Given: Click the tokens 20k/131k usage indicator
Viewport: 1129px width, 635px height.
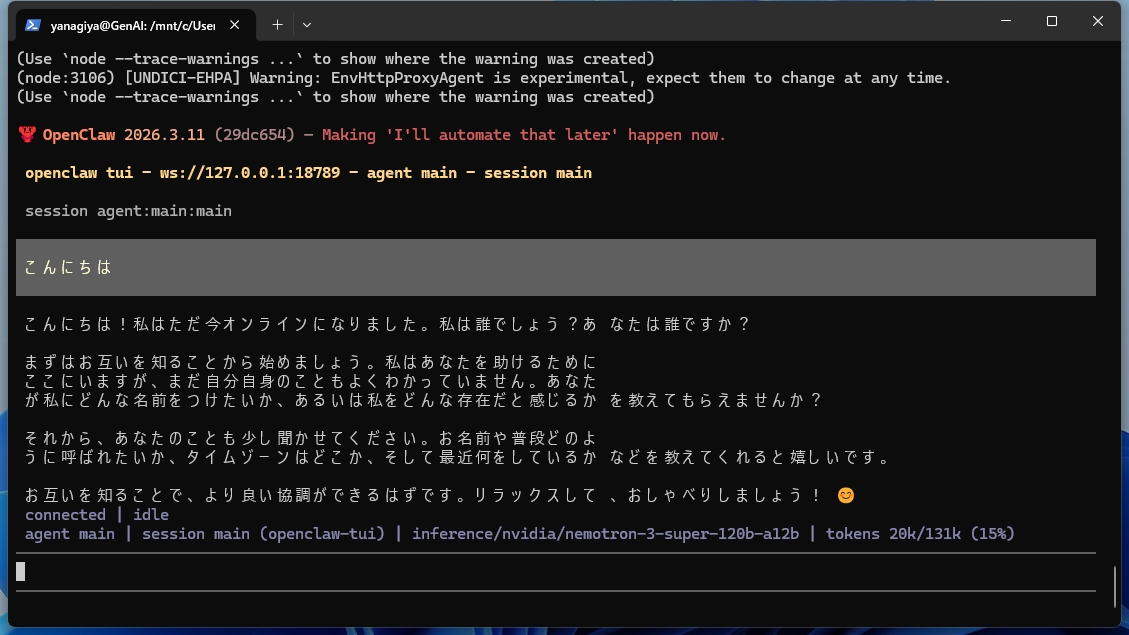Looking at the screenshot, I should [x=920, y=533].
